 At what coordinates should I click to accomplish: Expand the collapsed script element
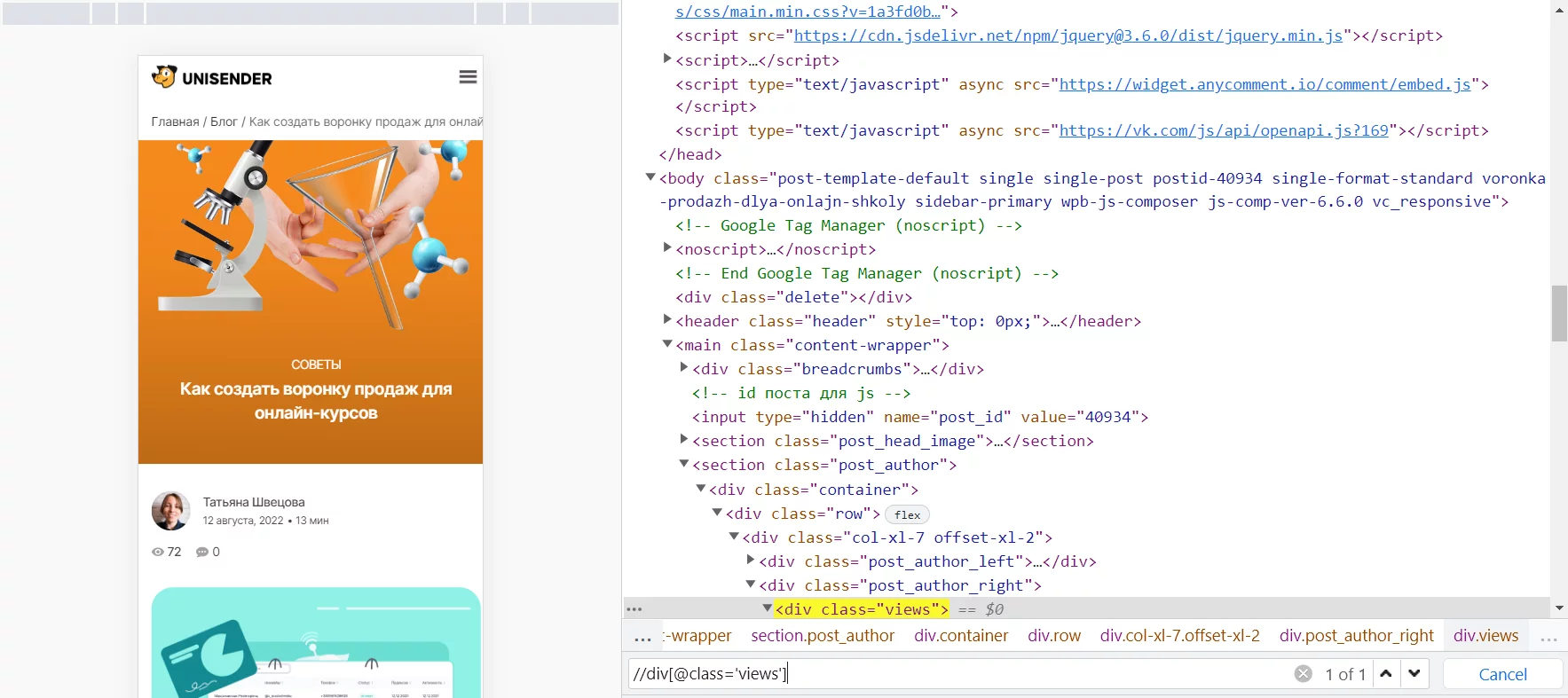667,59
